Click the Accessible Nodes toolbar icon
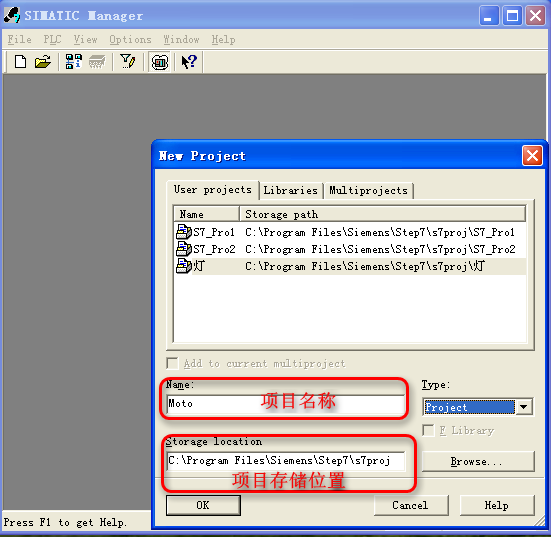 [x=73, y=62]
